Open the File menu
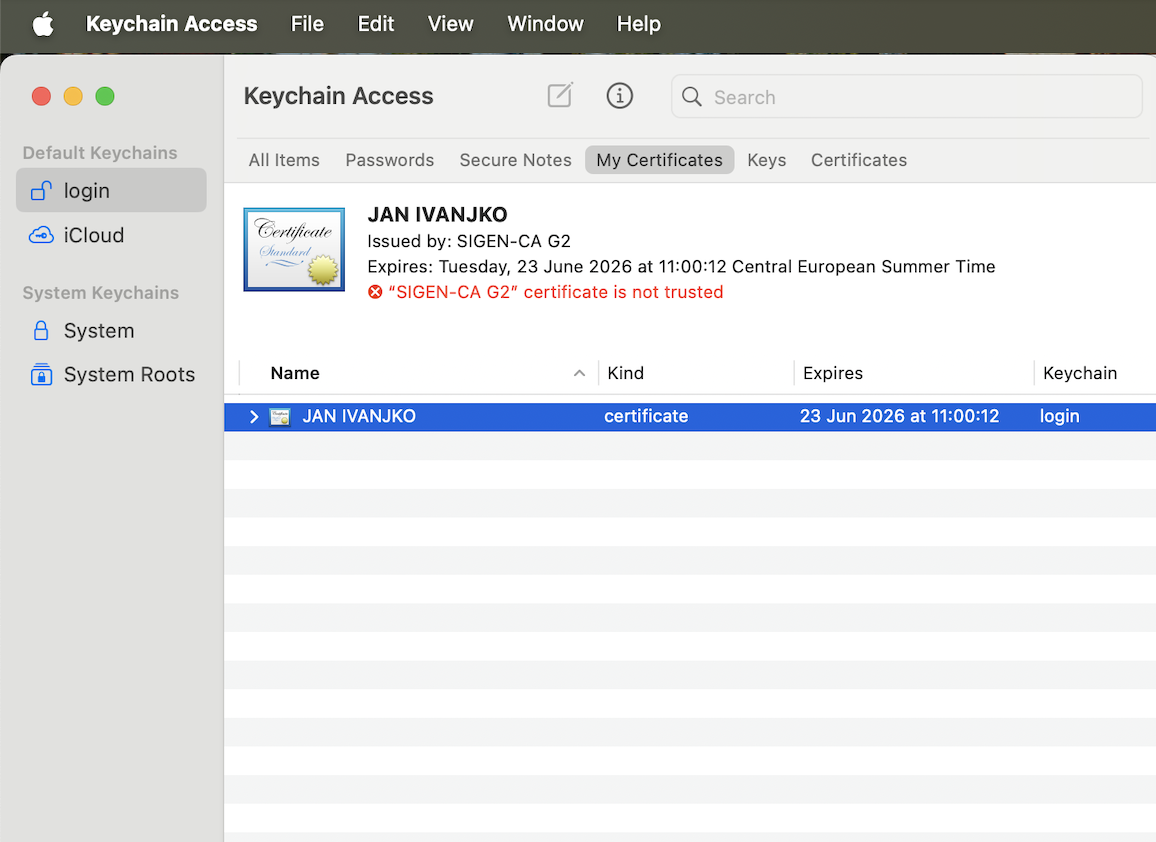Image resolution: width=1156 pixels, height=842 pixels. coord(307,24)
